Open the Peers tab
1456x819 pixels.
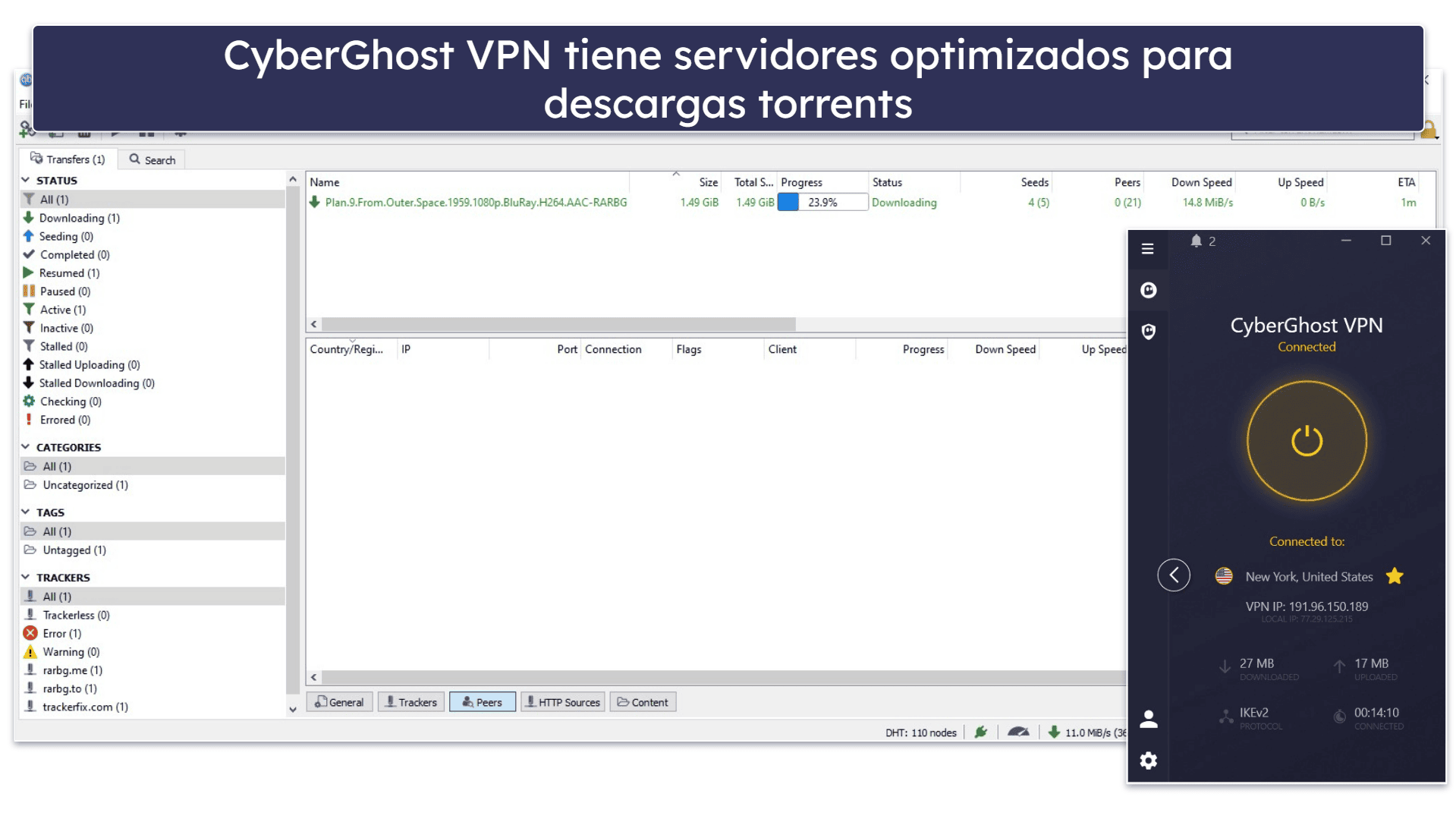coord(482,702)
